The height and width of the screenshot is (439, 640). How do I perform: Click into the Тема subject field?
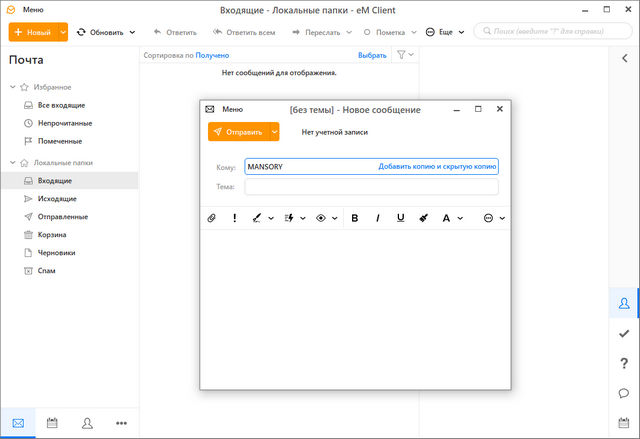point(371,187)
